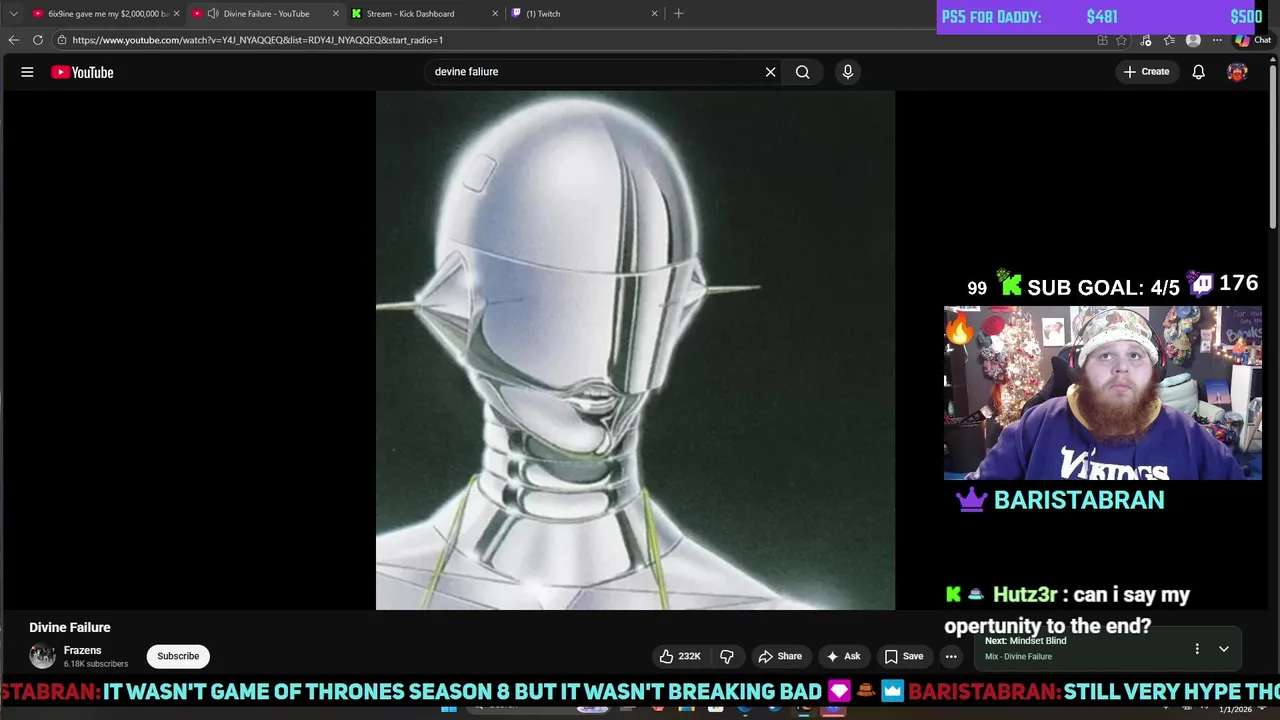Subscribe to the Frazens channel
The width and height of the screenshot is (1280, 720).
[178, 656]
